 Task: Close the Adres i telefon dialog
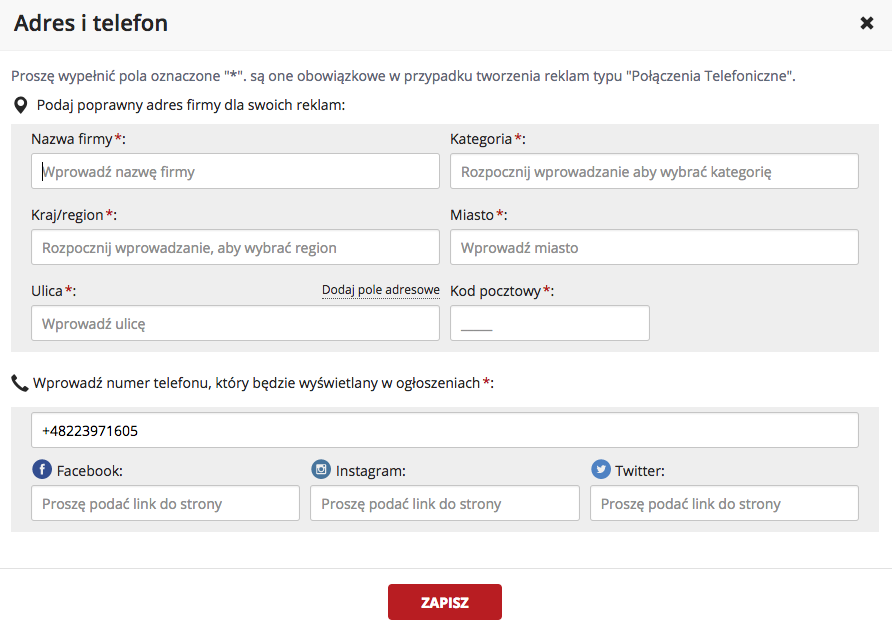(x=866, y=23)
